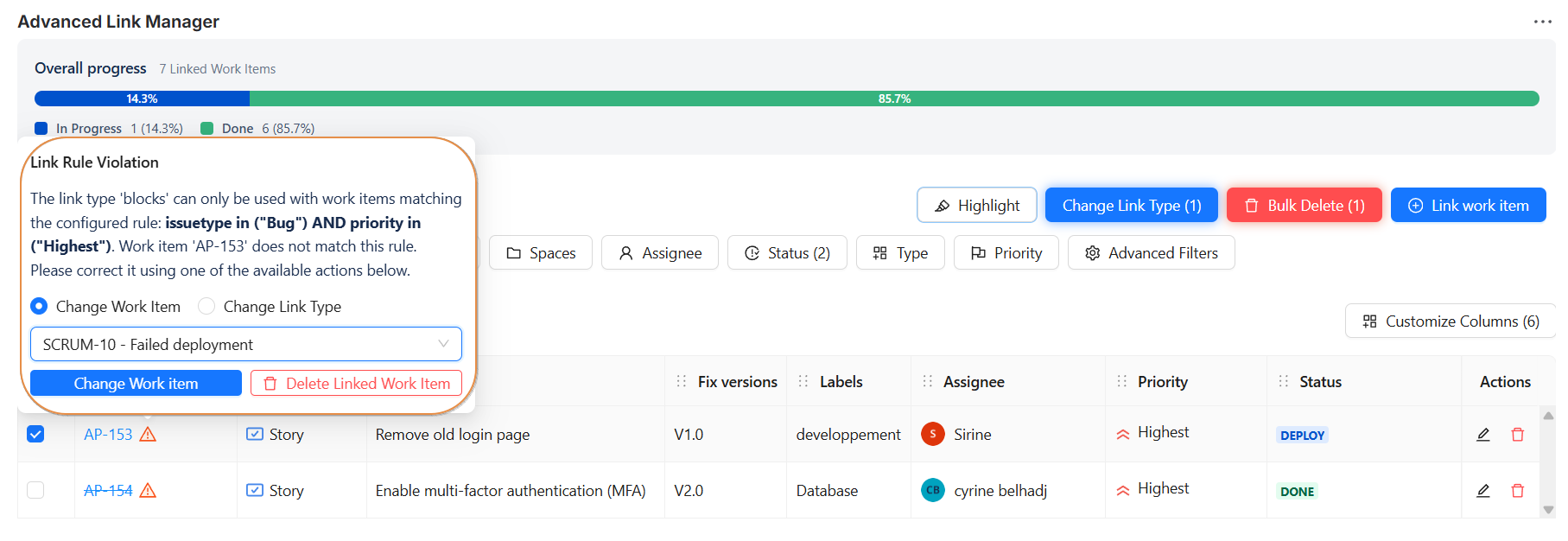The width and height of the screenshot is (1568, 541).
Task: Open the Assignee filter dropdown
Action: coord(659,253)
